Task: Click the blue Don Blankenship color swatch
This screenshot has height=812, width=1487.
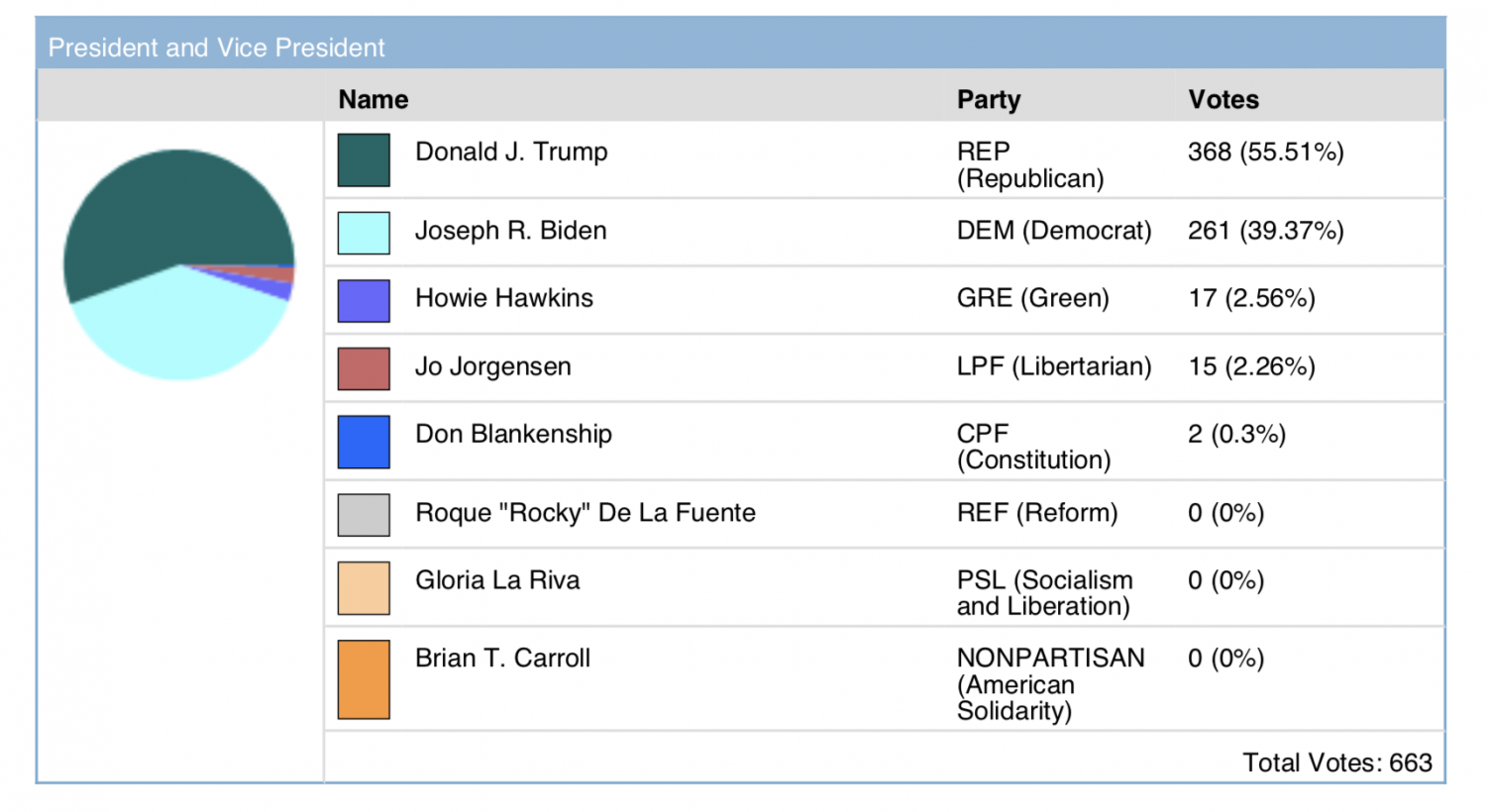Action: click(364, 442)
